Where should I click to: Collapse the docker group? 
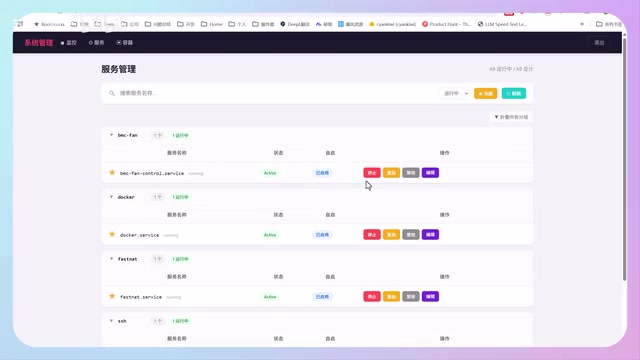point(111,197)
